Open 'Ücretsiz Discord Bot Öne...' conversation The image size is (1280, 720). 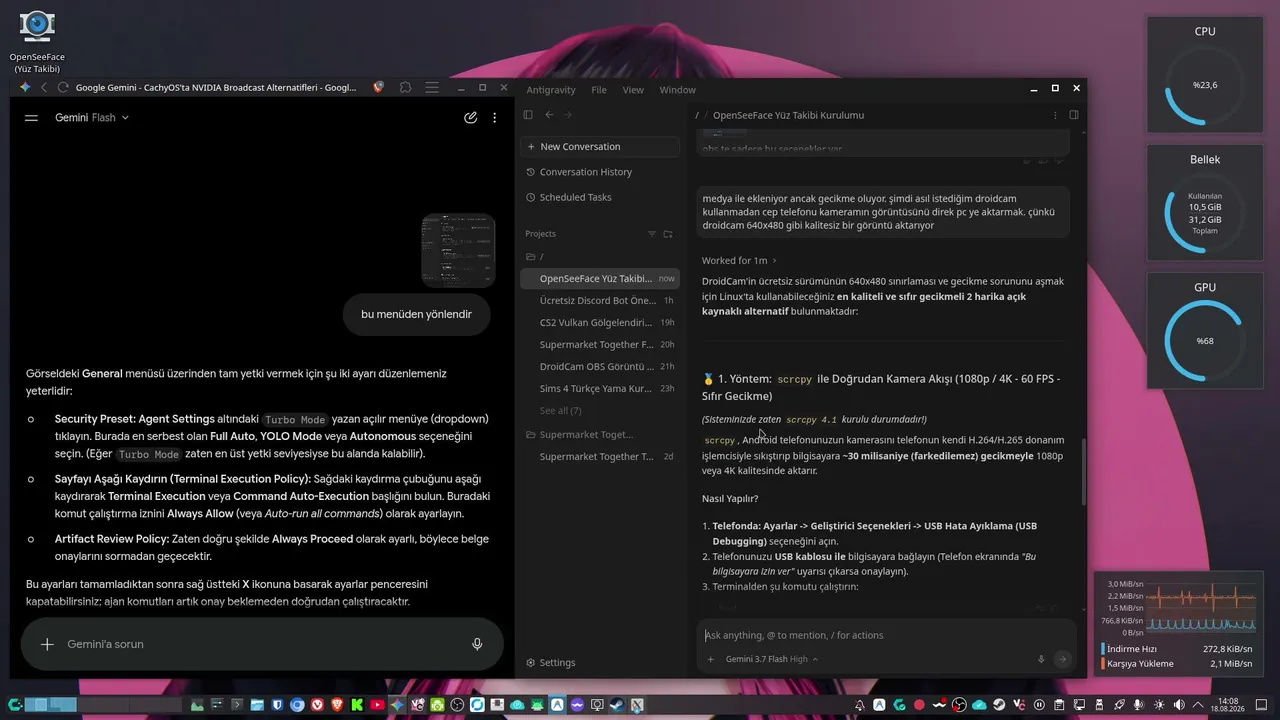599,301
